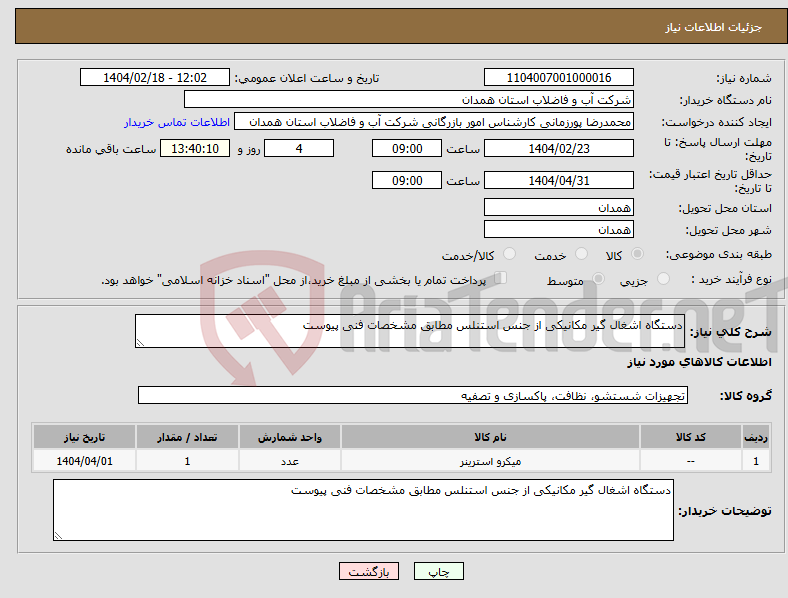Viewport: 788px width, 598px height.
Task: Click the تاریخ نیاز column header
Action: 84,437
